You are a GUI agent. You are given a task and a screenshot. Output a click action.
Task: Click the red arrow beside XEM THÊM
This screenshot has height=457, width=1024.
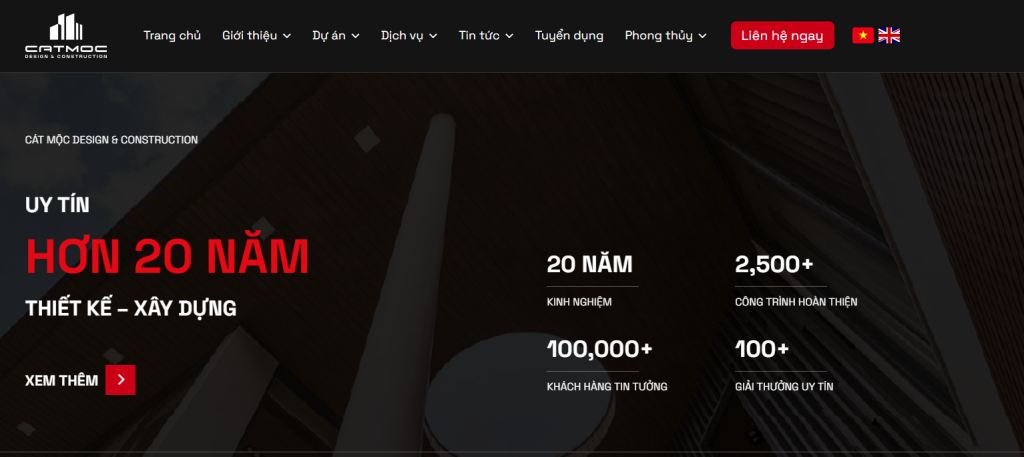[120, 380]
